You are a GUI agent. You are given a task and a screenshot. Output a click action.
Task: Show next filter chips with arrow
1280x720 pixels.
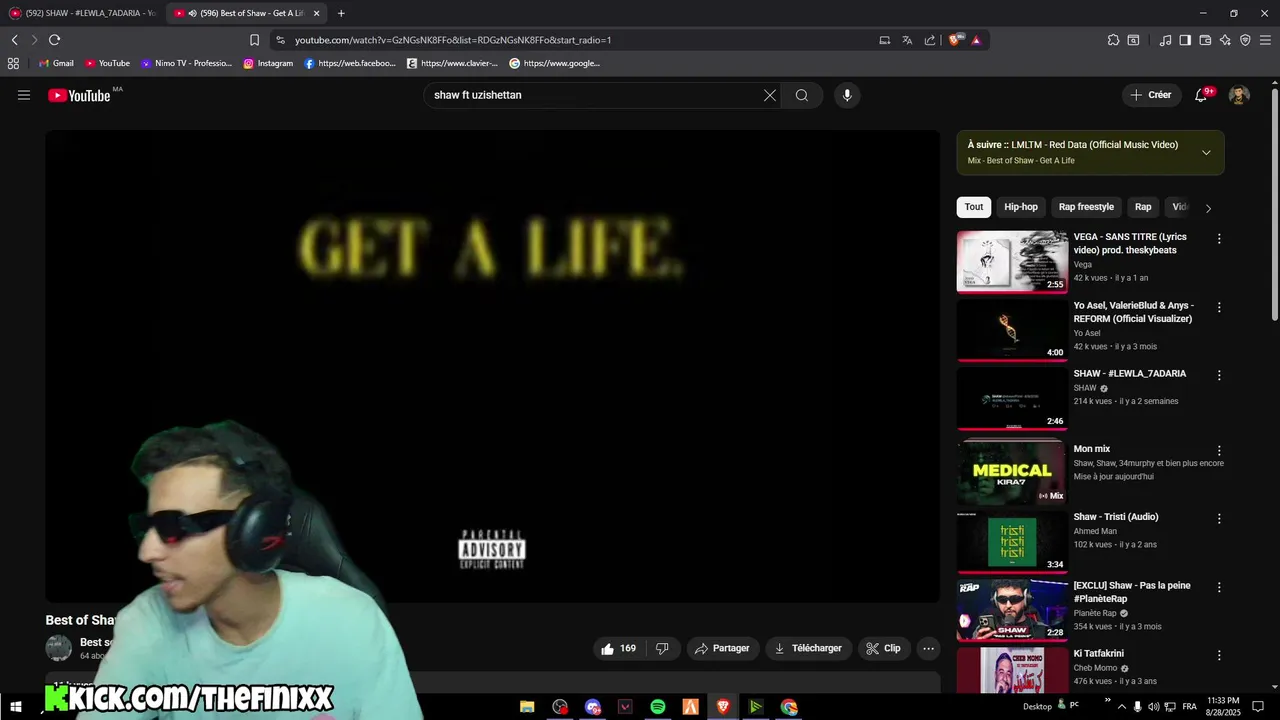click(x=1208, y=208)
